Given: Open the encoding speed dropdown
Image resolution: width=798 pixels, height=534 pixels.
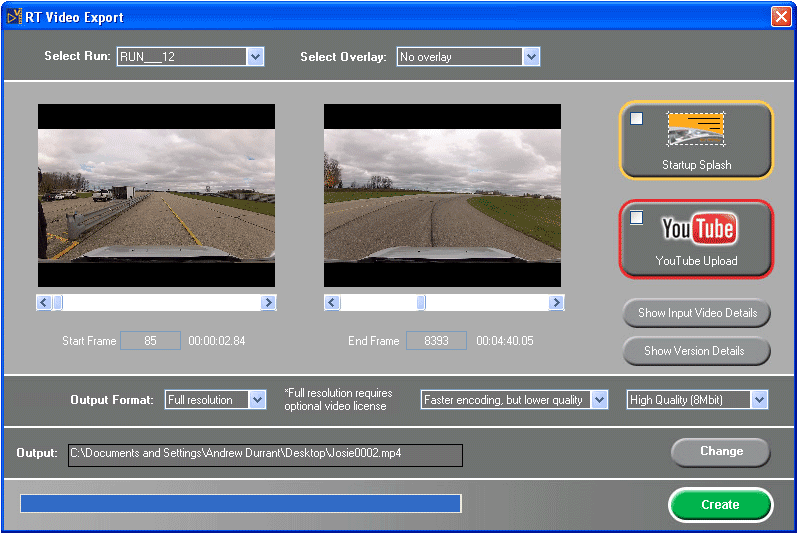Looking at the screenshot, I should click(599, 400).
